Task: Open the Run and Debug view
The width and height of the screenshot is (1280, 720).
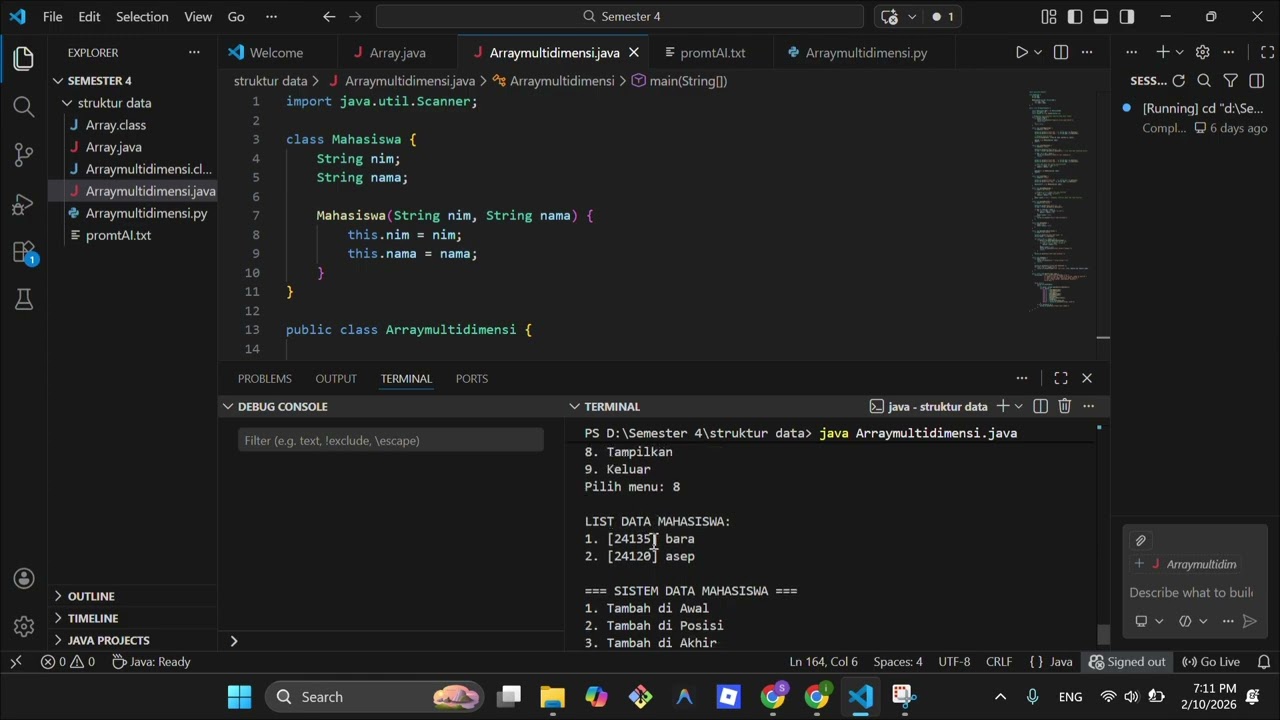Action: [x=24, y=203]
